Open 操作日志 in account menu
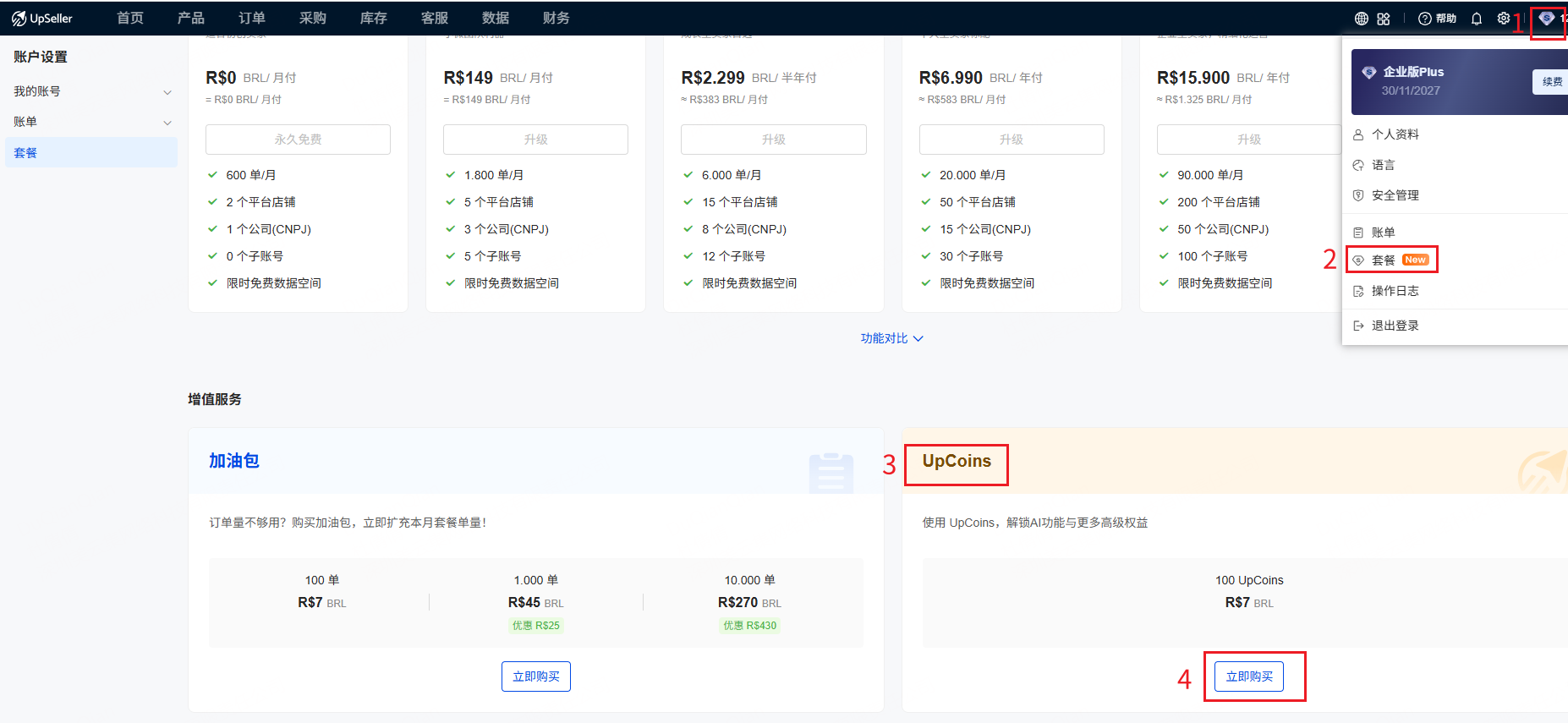The height and width of the screenshot is (723, 1568). (1395, 291)
